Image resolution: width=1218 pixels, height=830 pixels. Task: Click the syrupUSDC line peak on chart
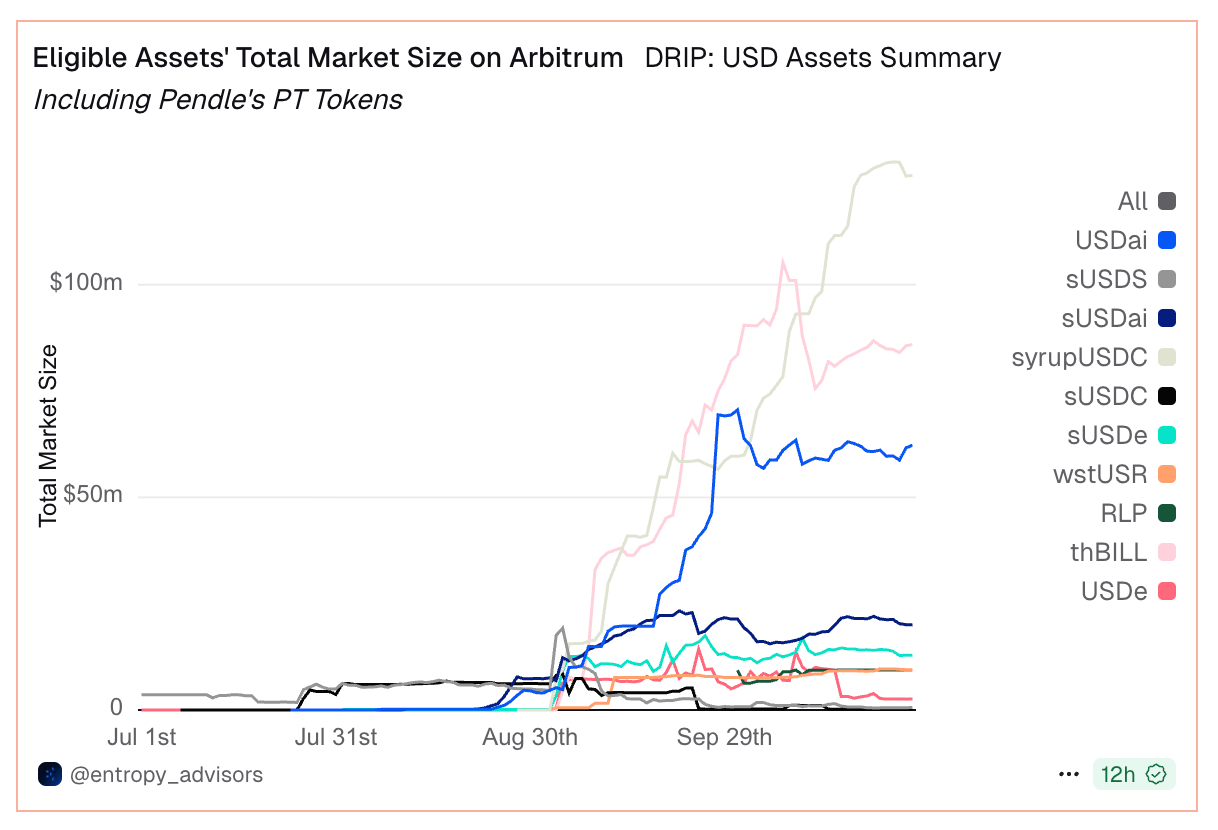893,162
